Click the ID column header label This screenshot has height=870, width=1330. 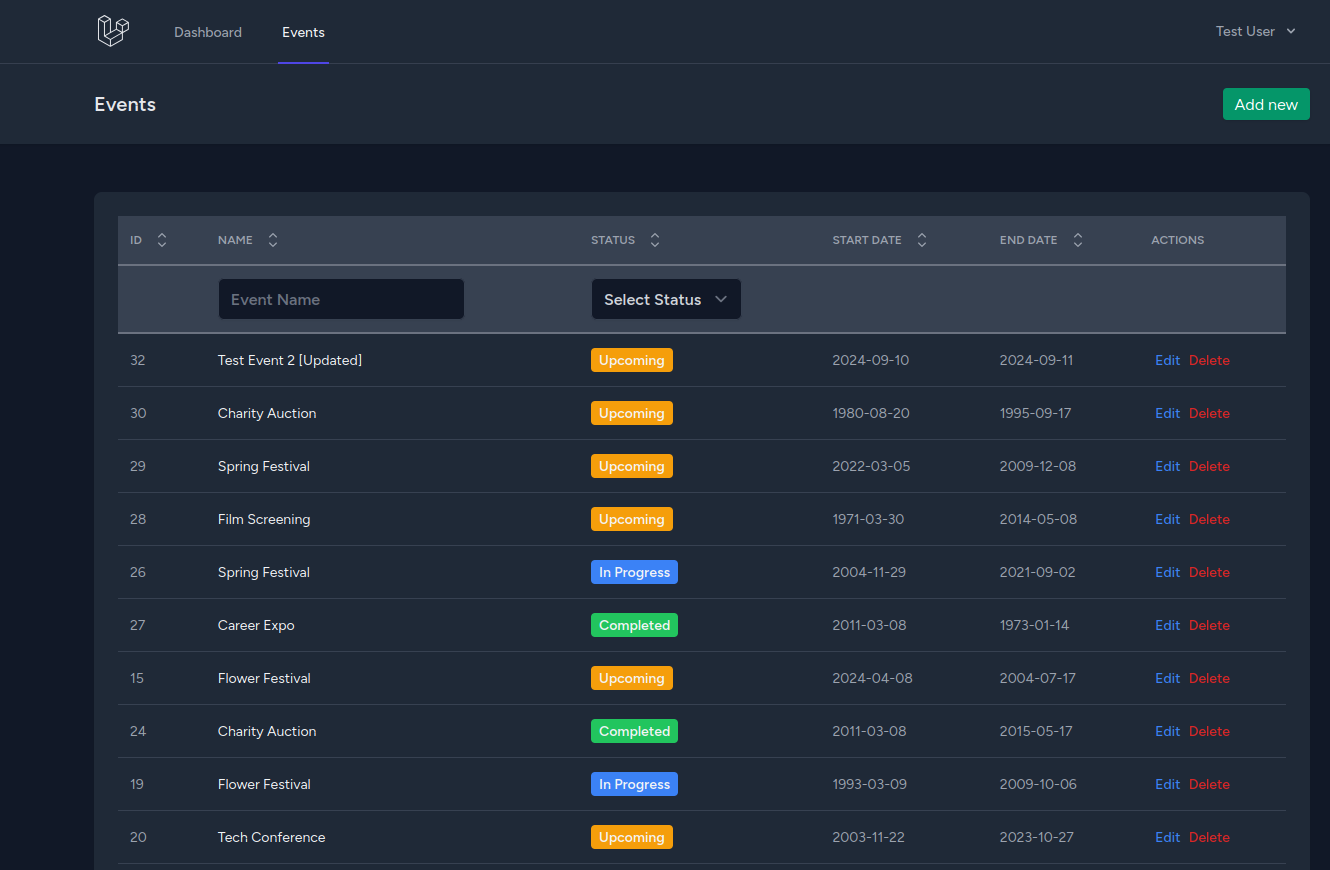coord(136,240)
